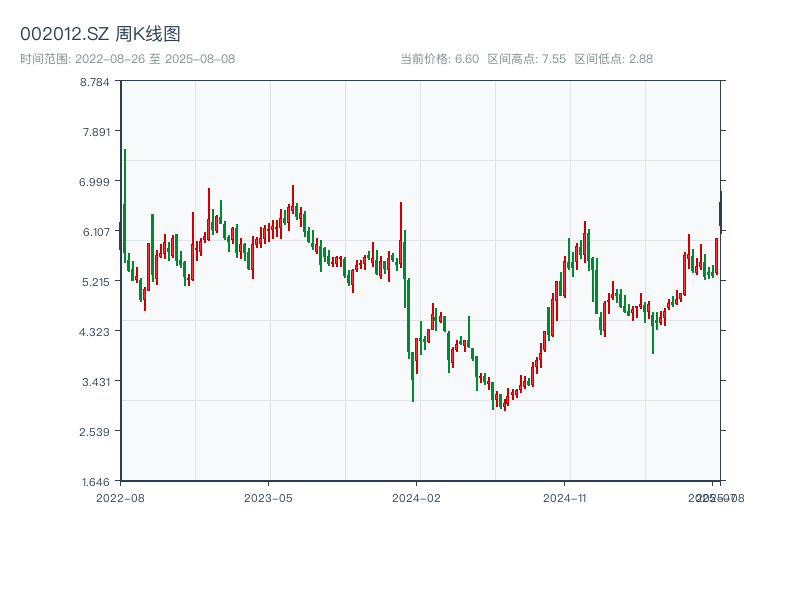The height and width of the screenshot is (600, 800).
Task: Click the 区间高点 7.55 label
Action: (526, 59)
